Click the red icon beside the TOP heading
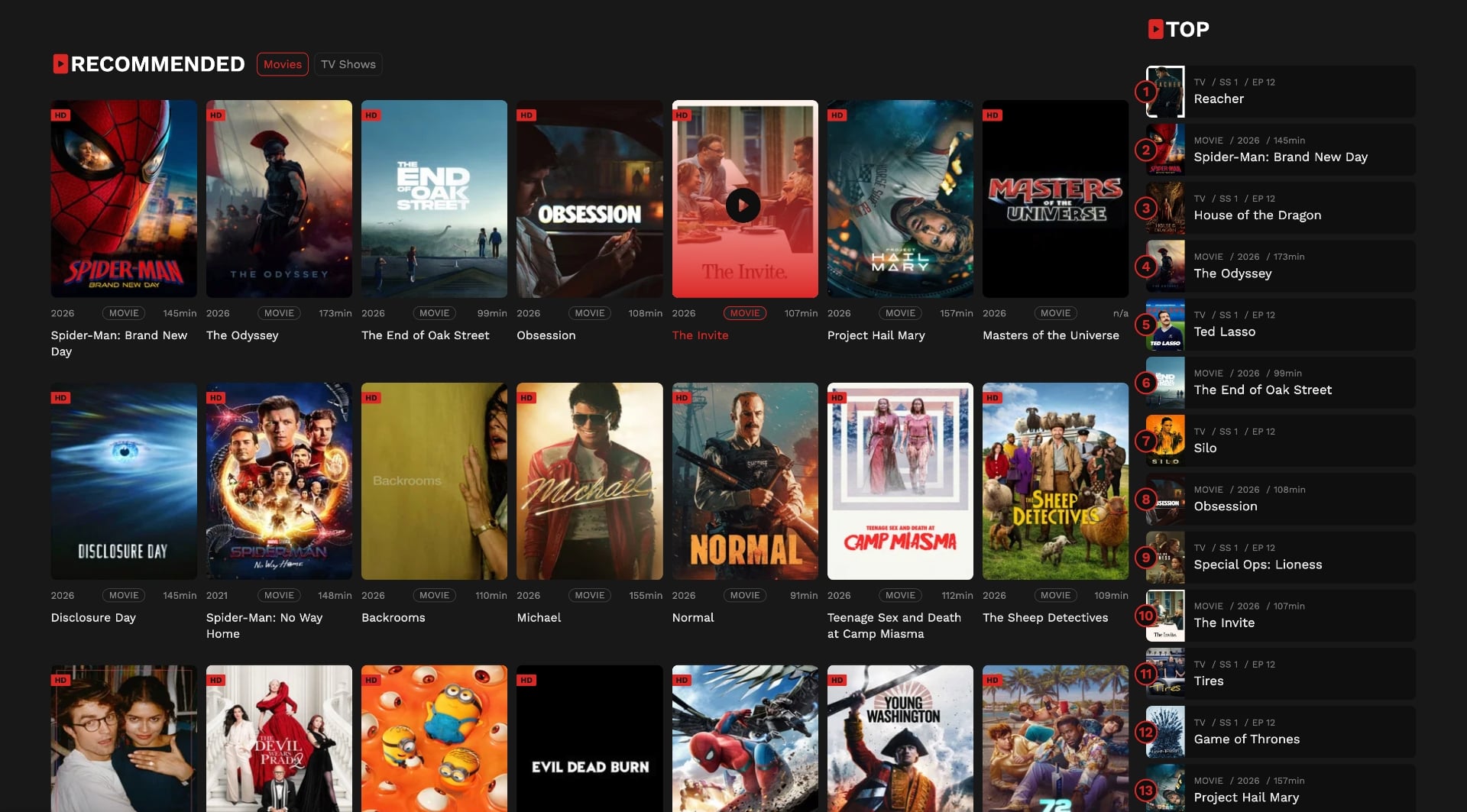The height and width of the screenshot is (812, 1467). 1155,29
